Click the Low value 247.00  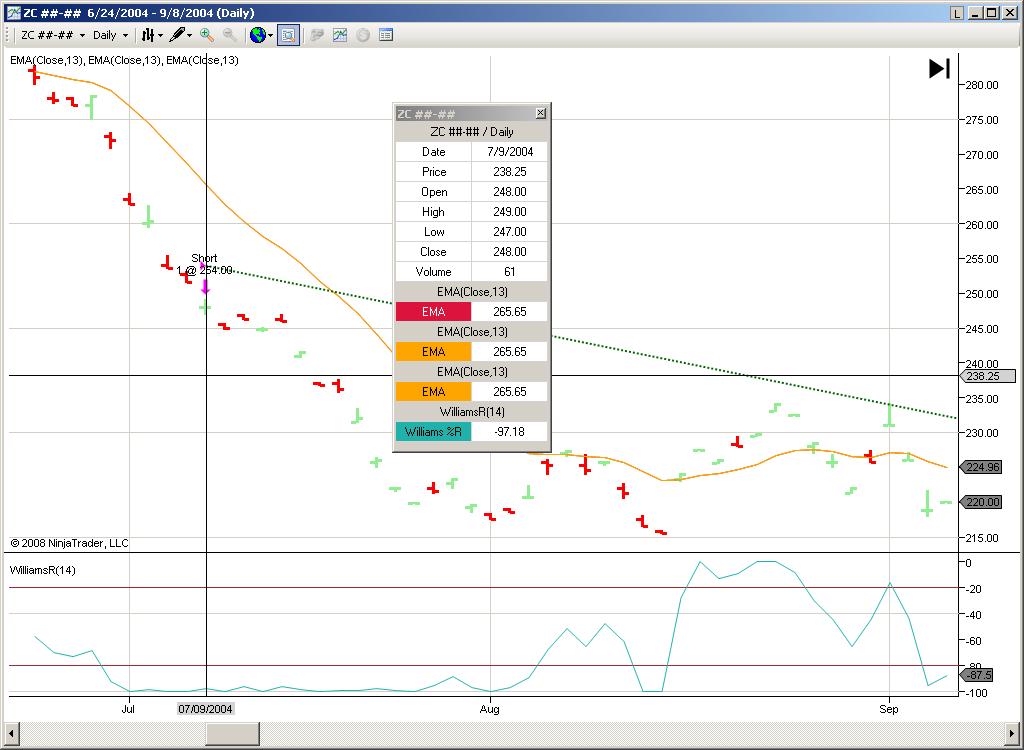(x=509, y=232)
